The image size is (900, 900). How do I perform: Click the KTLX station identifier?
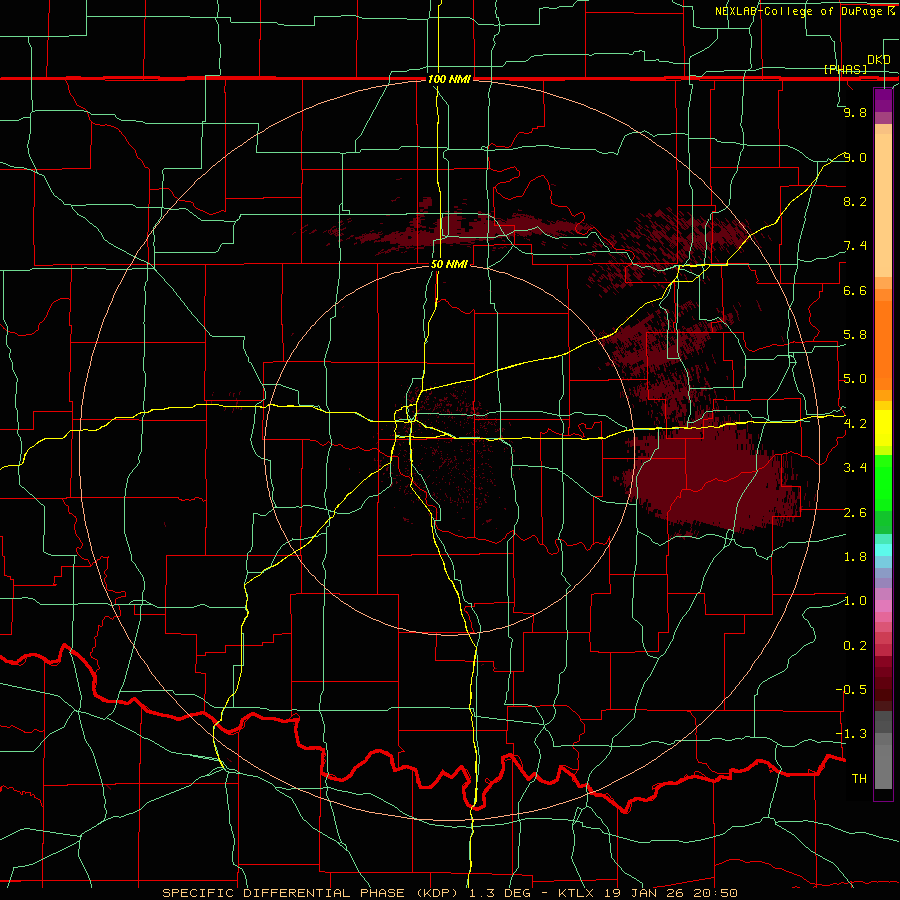[x=574, y=893]
